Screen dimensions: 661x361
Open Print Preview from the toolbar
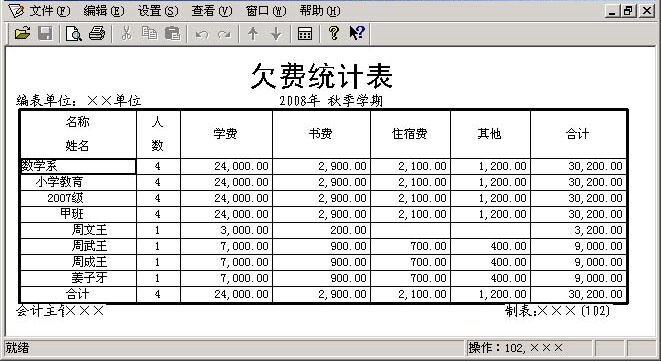point(74,33)
